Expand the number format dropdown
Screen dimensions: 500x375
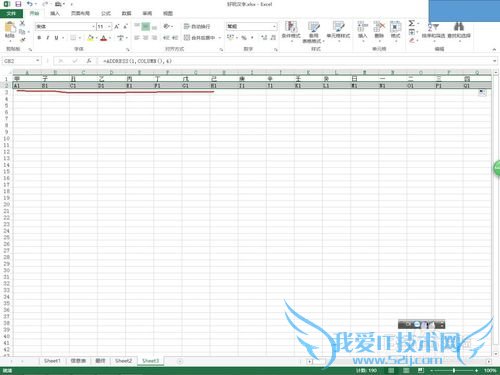274,26
